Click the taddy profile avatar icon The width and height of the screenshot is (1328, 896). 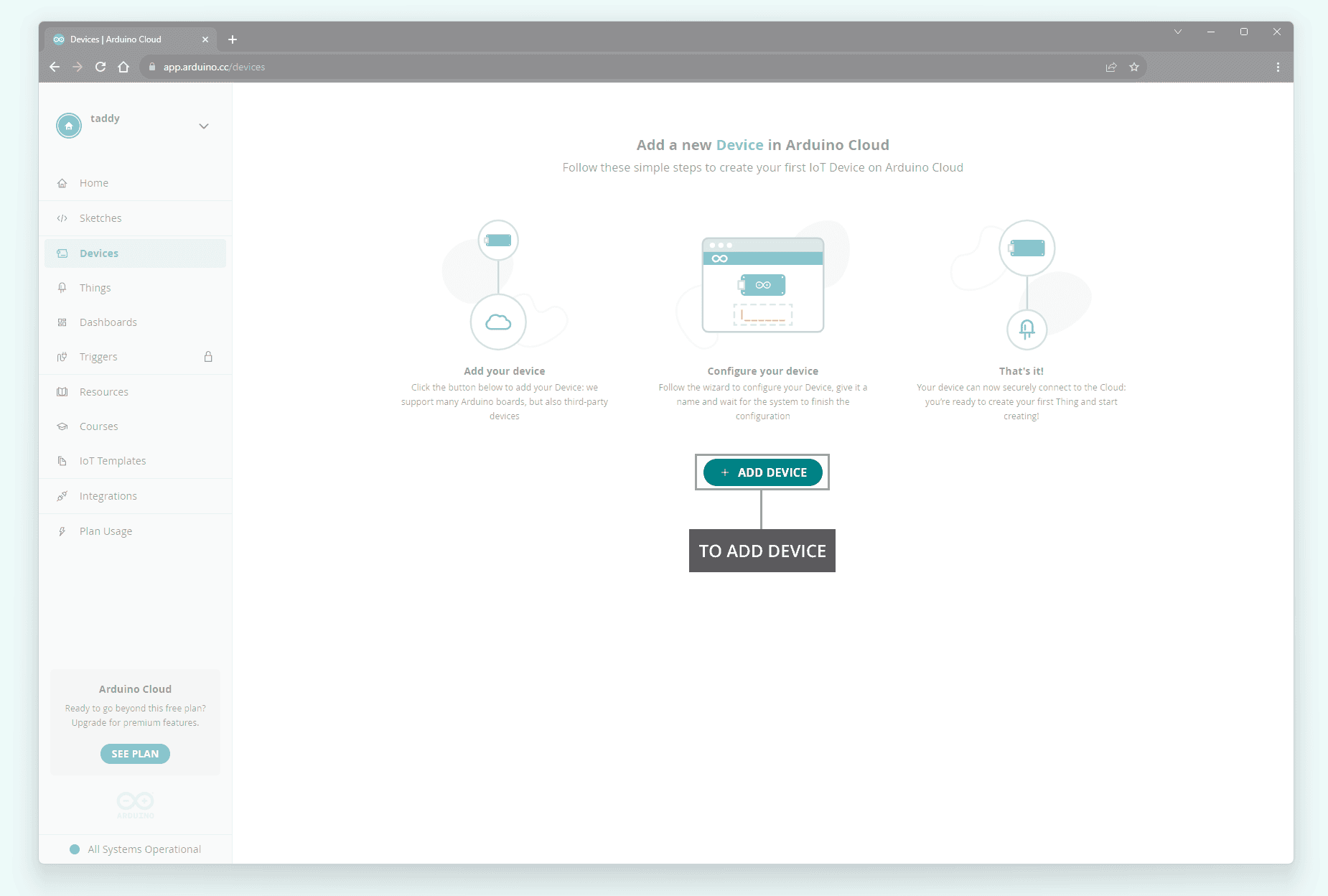pos(69,126)
